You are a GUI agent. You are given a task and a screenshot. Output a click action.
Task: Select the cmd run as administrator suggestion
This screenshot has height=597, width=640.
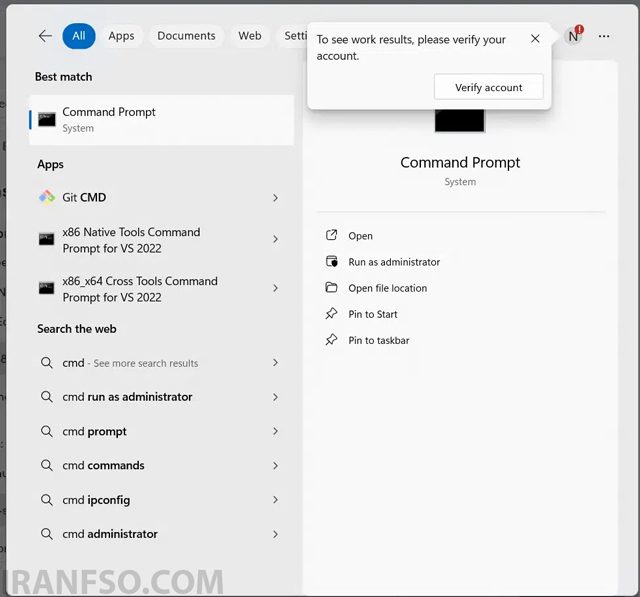162,397
